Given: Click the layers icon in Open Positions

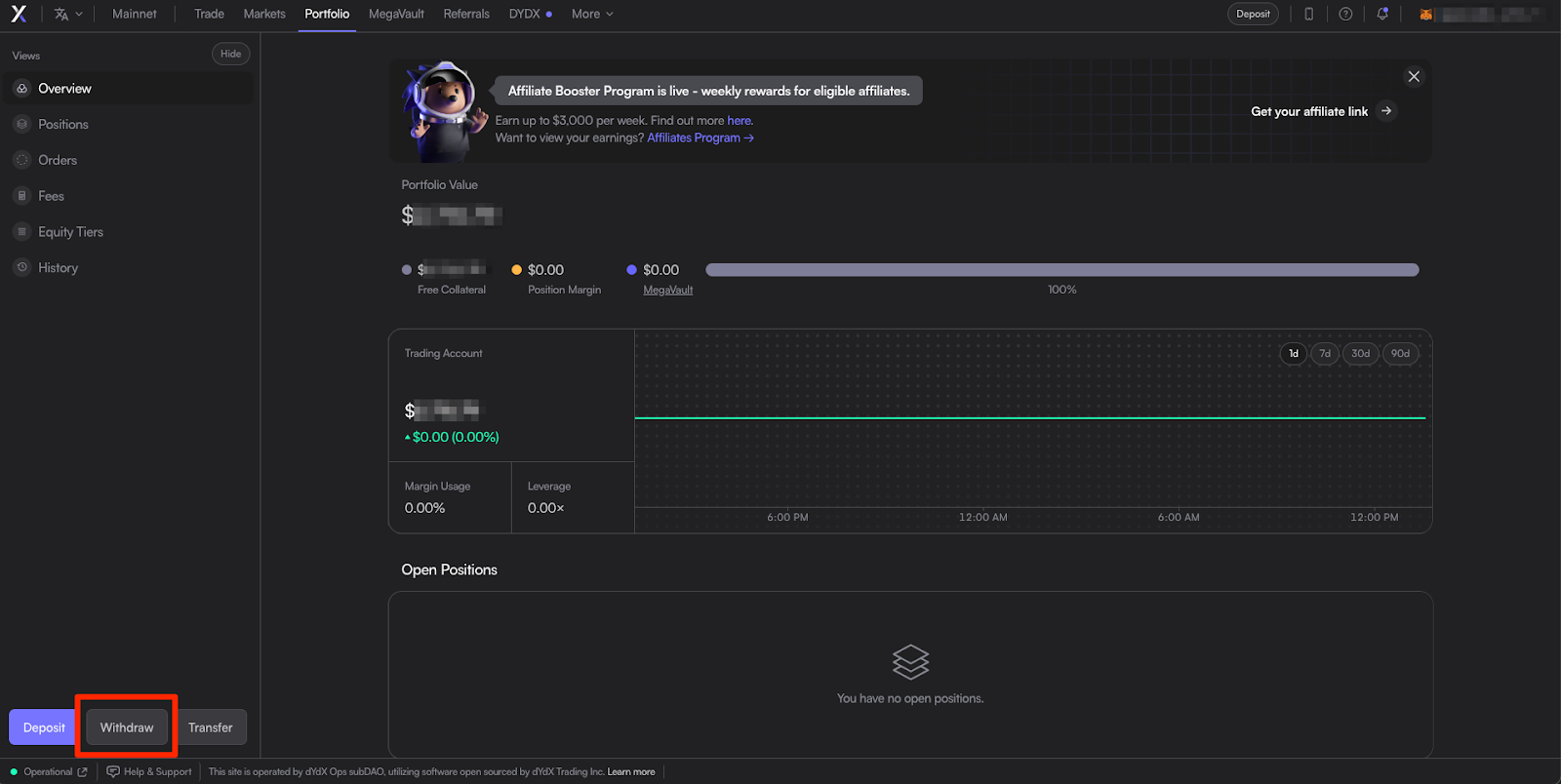Looking at the screenshot, I should pos(910,662).
